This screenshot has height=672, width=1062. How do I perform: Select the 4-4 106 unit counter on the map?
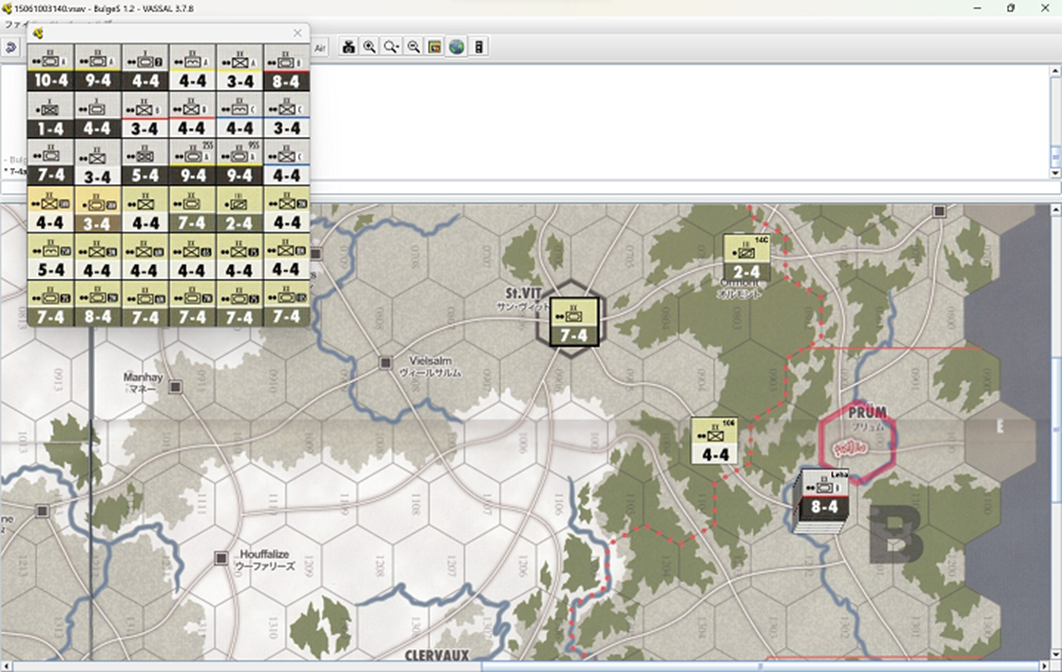[715, 441]
